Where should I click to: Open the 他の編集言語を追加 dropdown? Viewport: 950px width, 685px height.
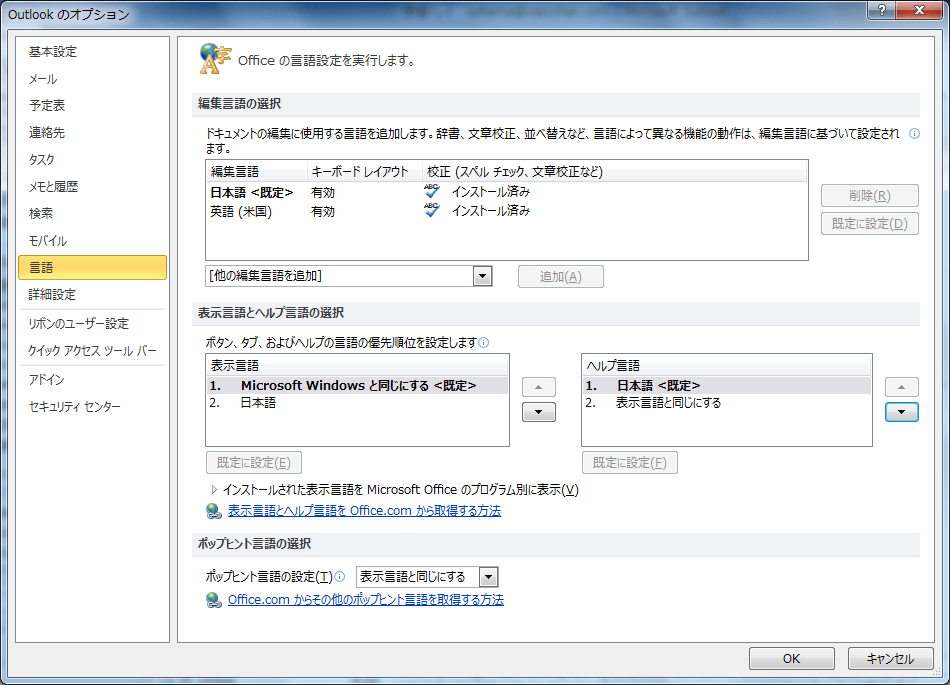(x=482, y=276)
